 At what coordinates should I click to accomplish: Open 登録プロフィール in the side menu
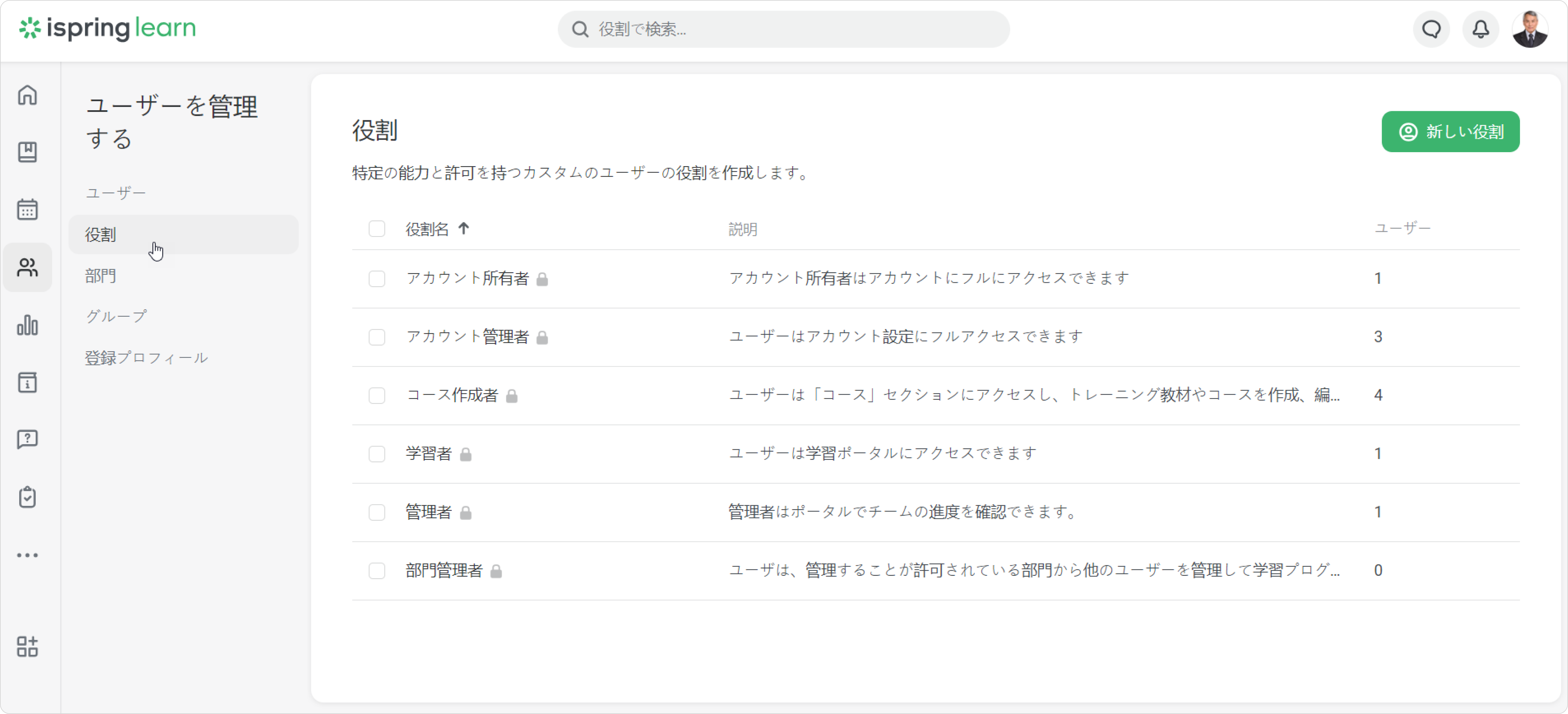click(146, 358)
